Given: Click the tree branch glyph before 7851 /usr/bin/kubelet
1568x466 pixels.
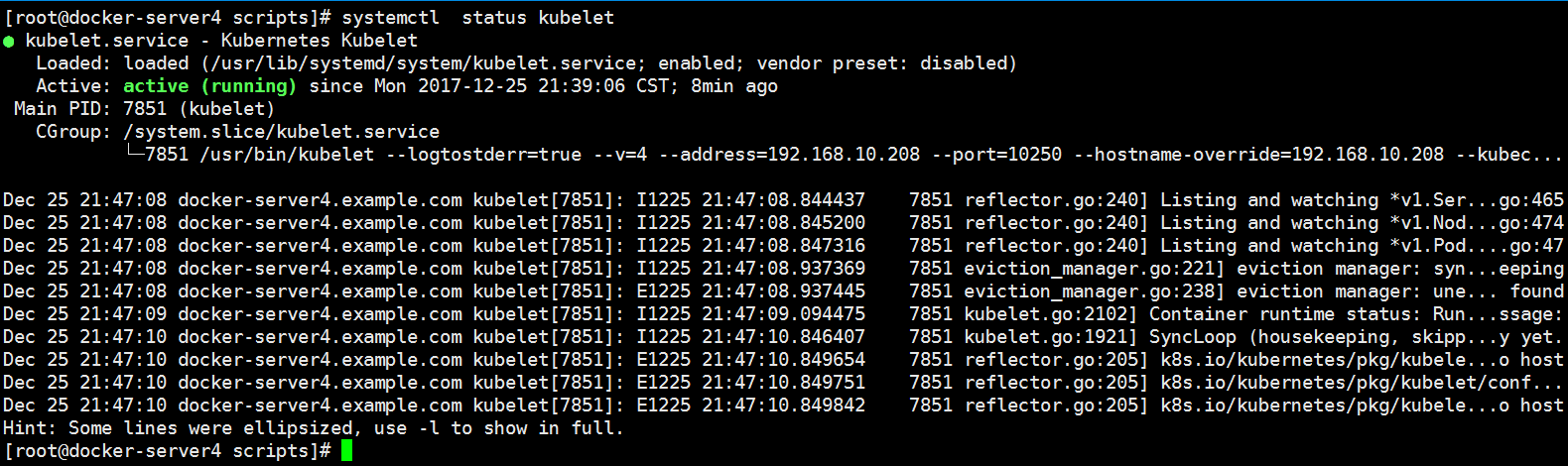Looking at the screenshot, I should (134, 155).
